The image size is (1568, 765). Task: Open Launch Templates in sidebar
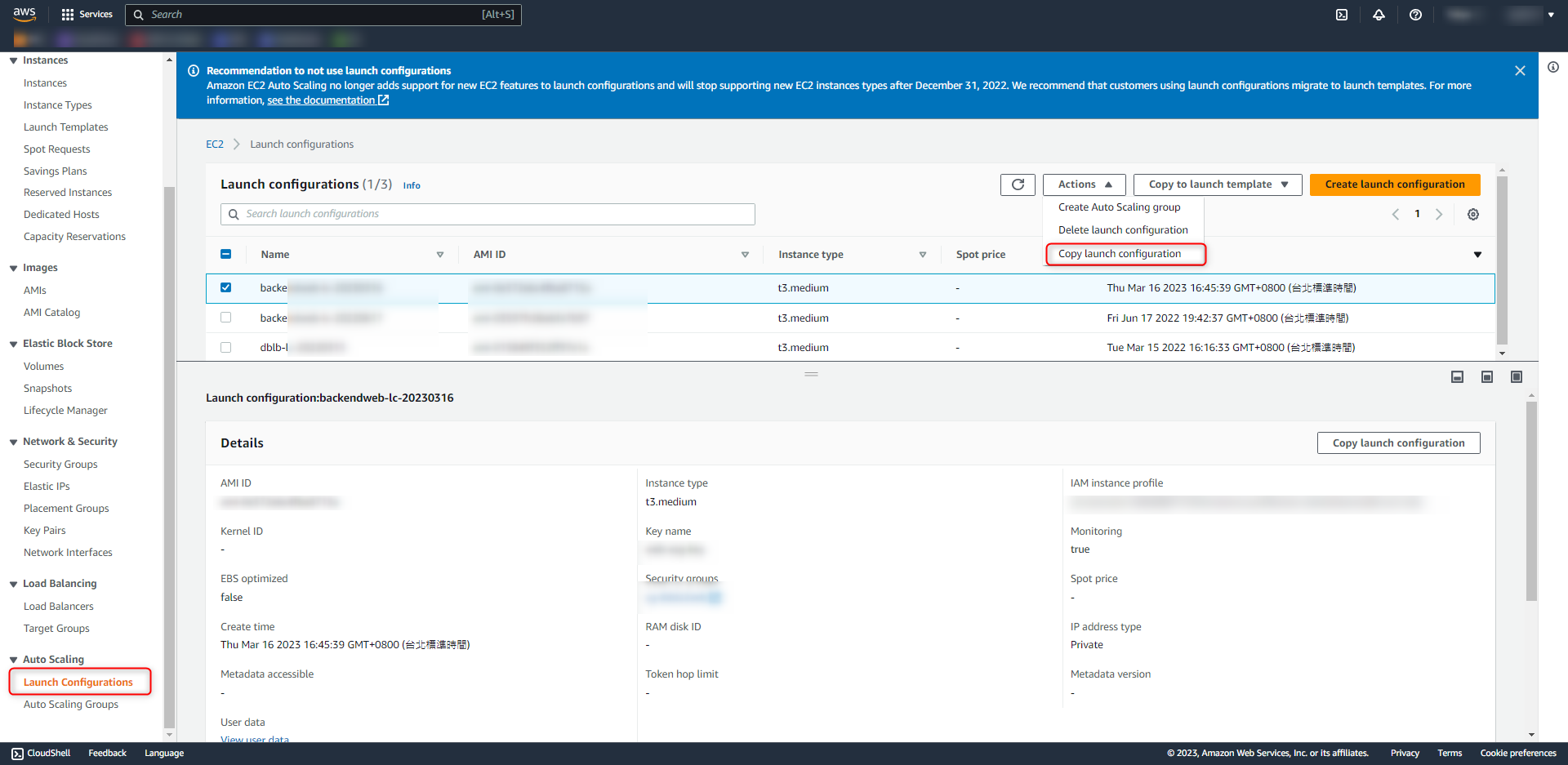(66, 127)
